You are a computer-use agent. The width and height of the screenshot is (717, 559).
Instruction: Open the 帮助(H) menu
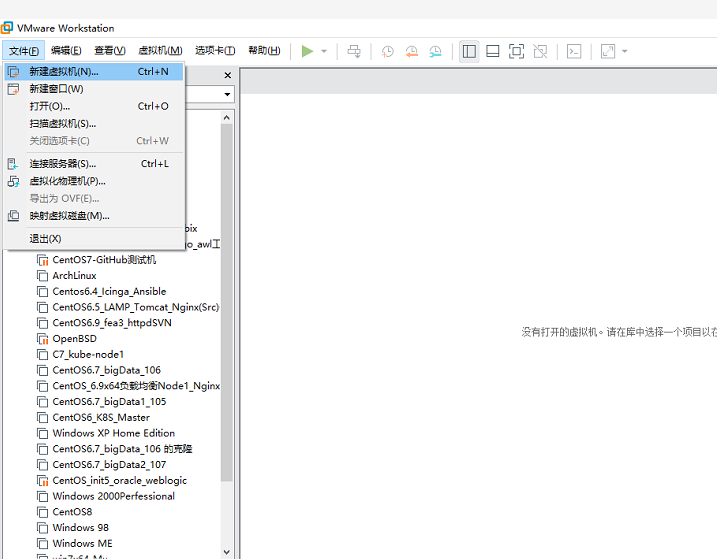point(264,51)
